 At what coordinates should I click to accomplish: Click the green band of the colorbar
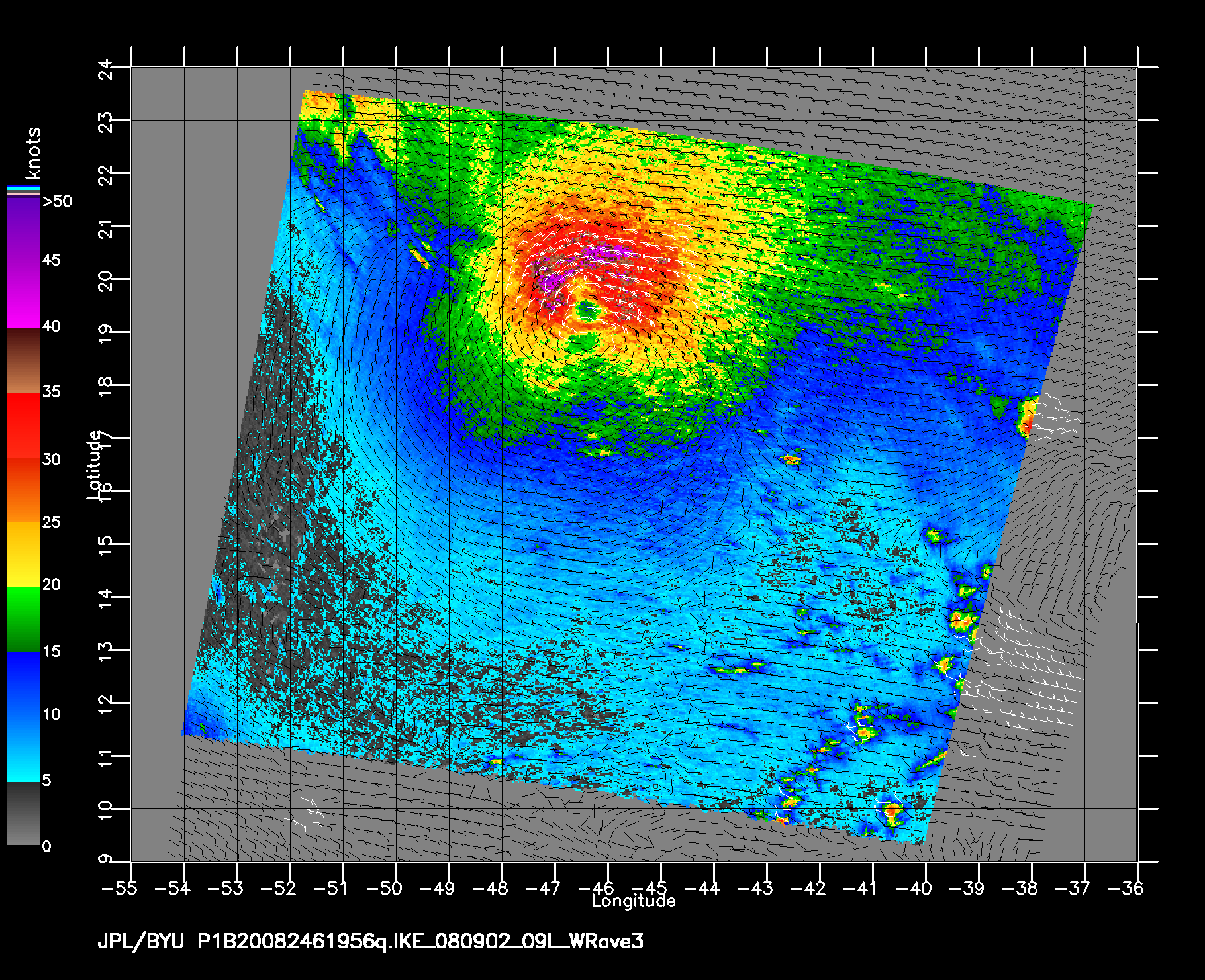(23, 620)
